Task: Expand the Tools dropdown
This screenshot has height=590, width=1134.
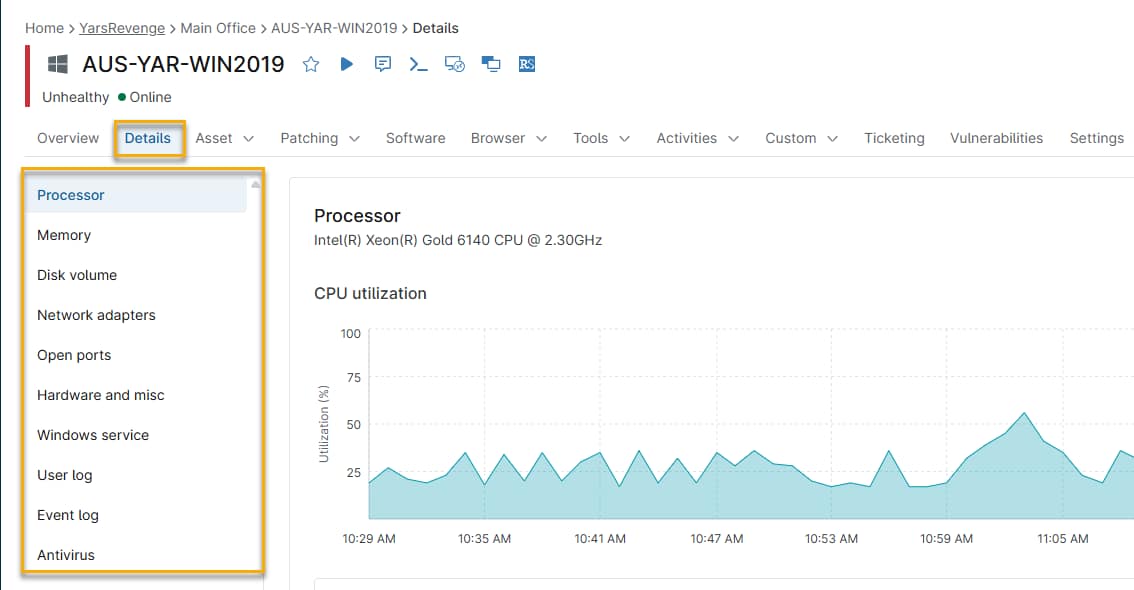Action: pyautogui.click(x=601, y=138)
